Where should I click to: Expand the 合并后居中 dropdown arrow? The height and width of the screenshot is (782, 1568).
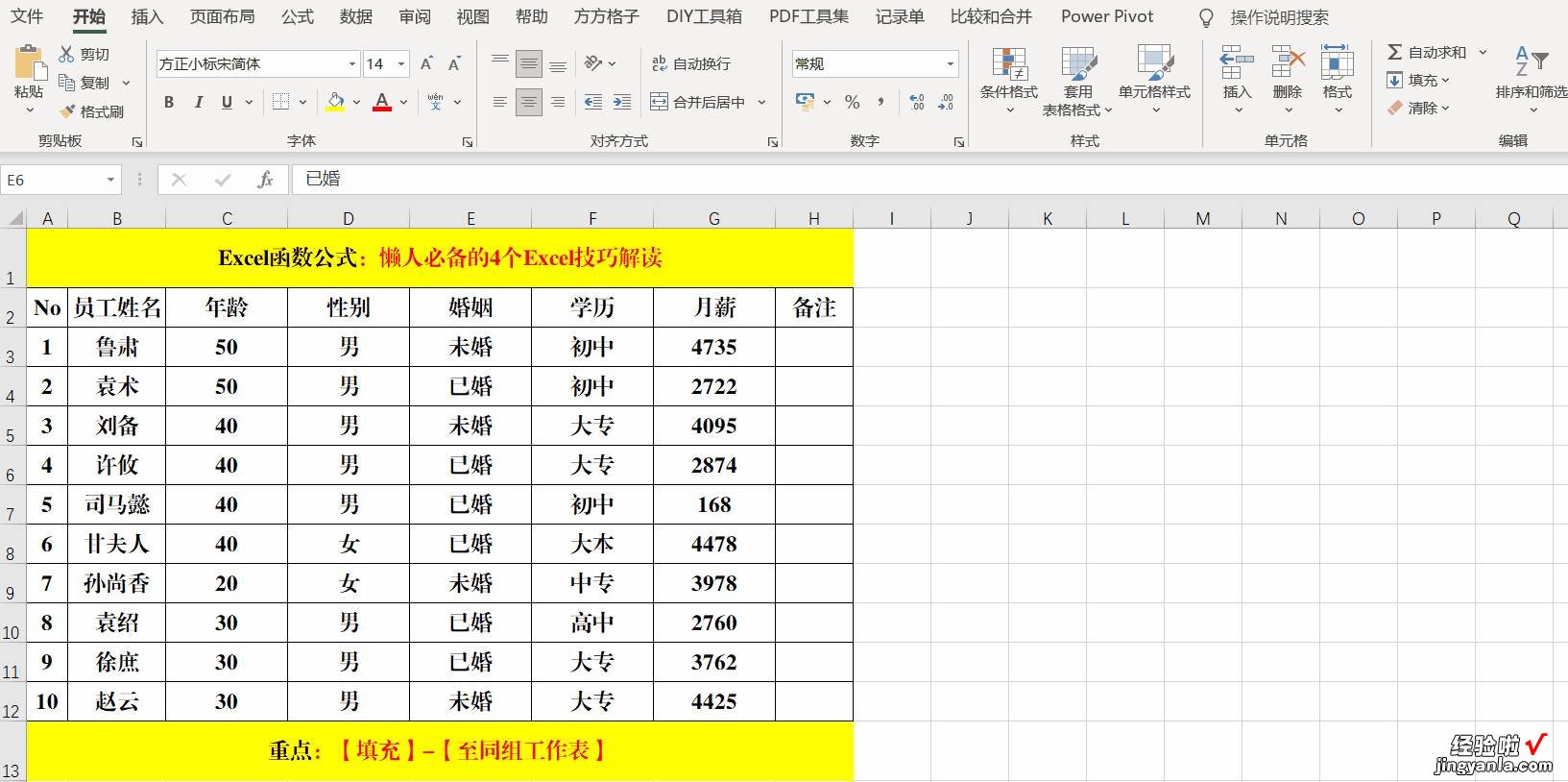pyautogui.click(x=762, y=102)
